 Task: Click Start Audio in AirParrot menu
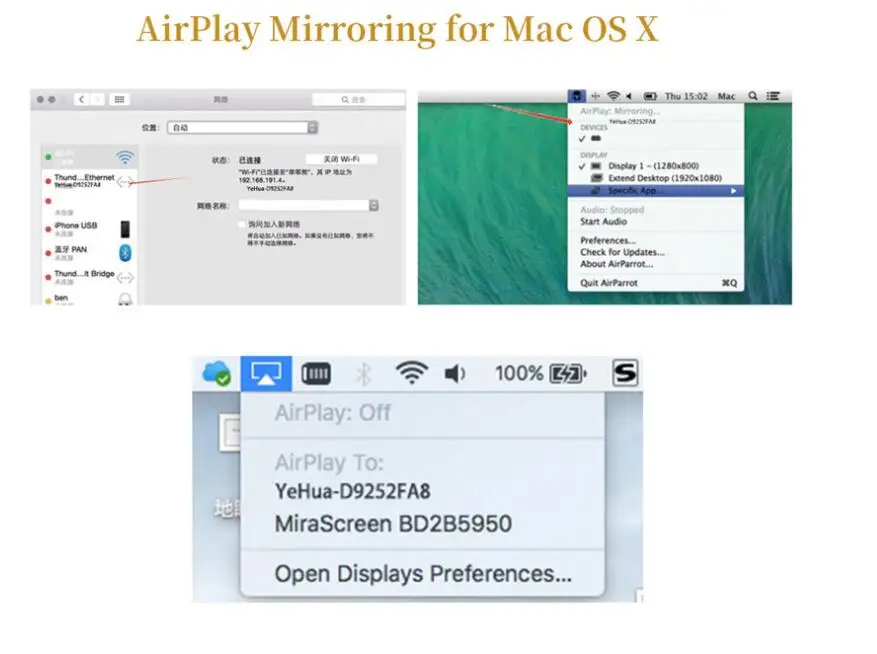coord(603,222)
